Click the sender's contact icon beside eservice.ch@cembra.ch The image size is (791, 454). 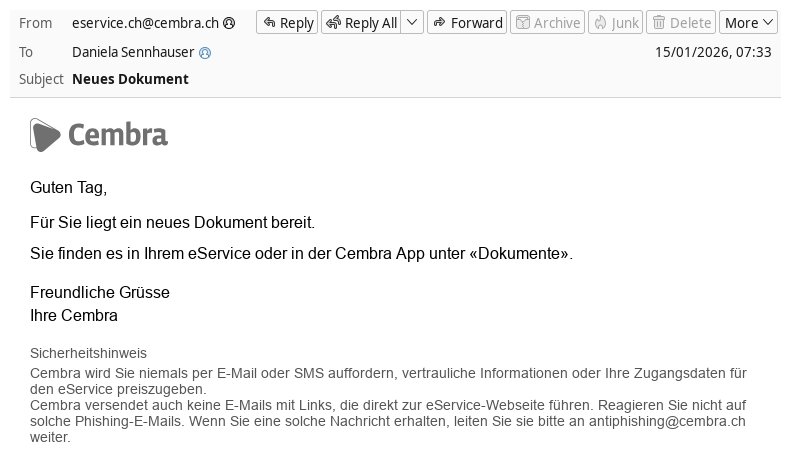point(229,23)
